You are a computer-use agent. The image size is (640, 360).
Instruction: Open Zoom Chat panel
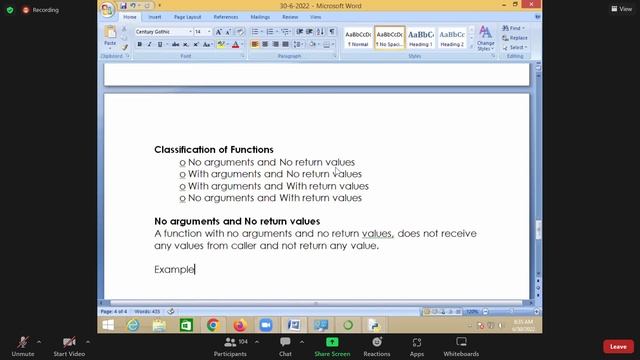pyautogui.click(x=285, y=347)
